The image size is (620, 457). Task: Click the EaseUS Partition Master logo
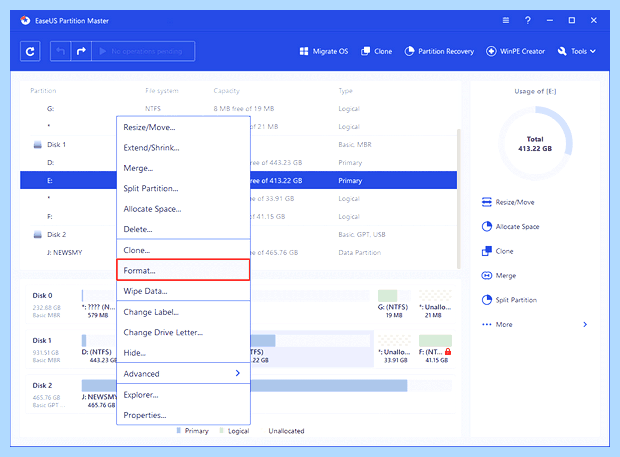pos(25,20)
